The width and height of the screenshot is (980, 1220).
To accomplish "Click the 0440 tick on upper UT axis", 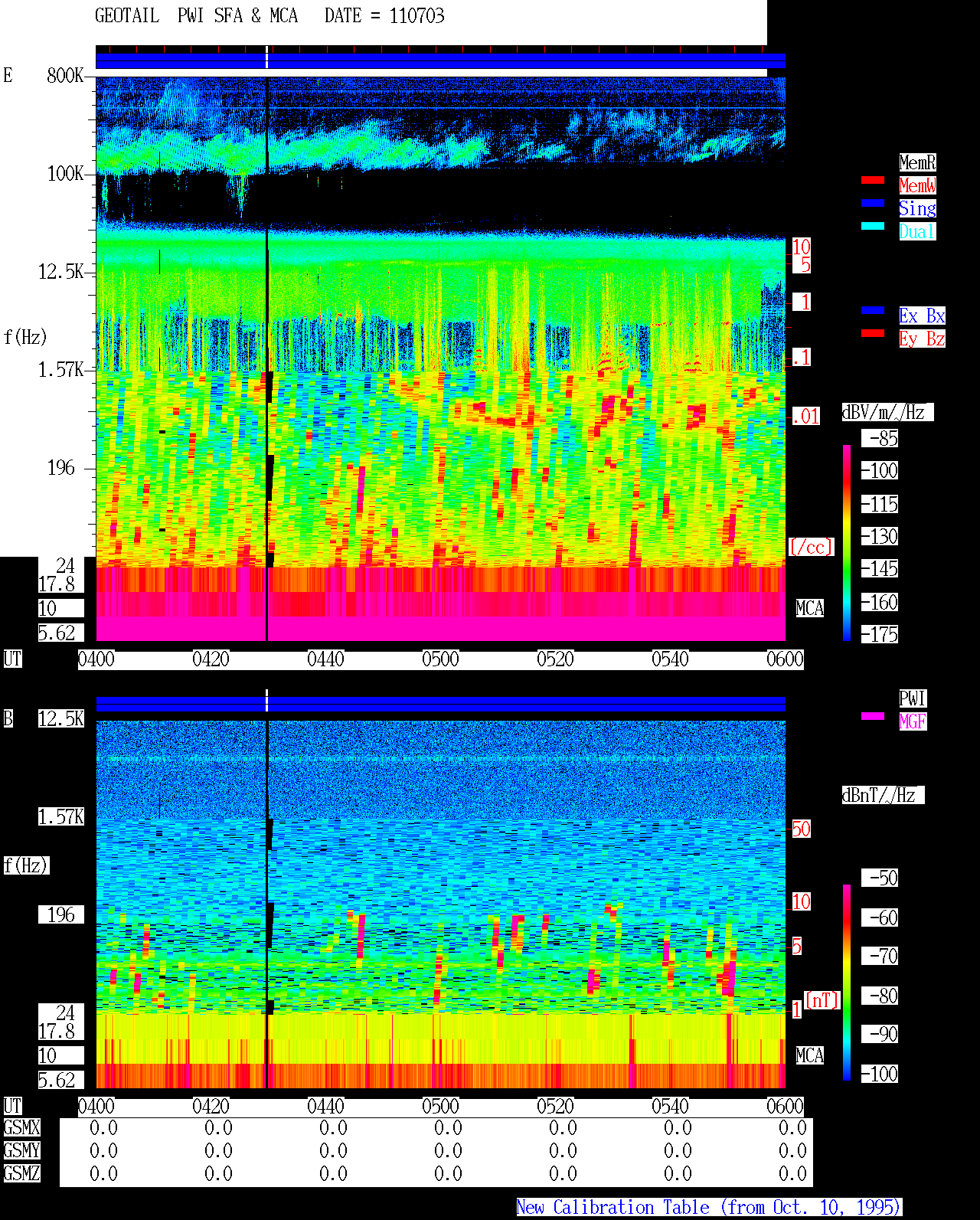I will point(325,659).
